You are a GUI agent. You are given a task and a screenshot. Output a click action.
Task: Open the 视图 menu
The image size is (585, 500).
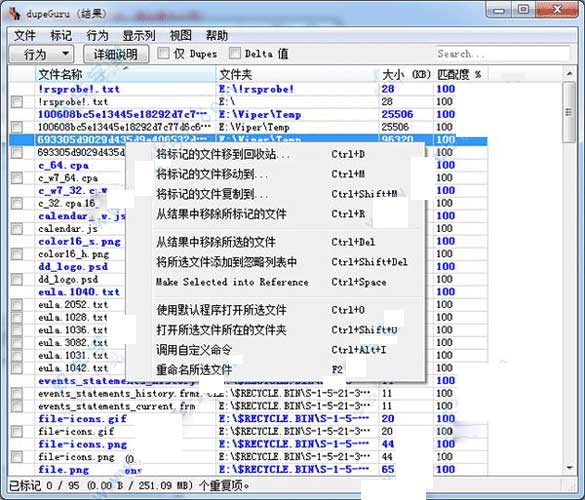(181, 36)
